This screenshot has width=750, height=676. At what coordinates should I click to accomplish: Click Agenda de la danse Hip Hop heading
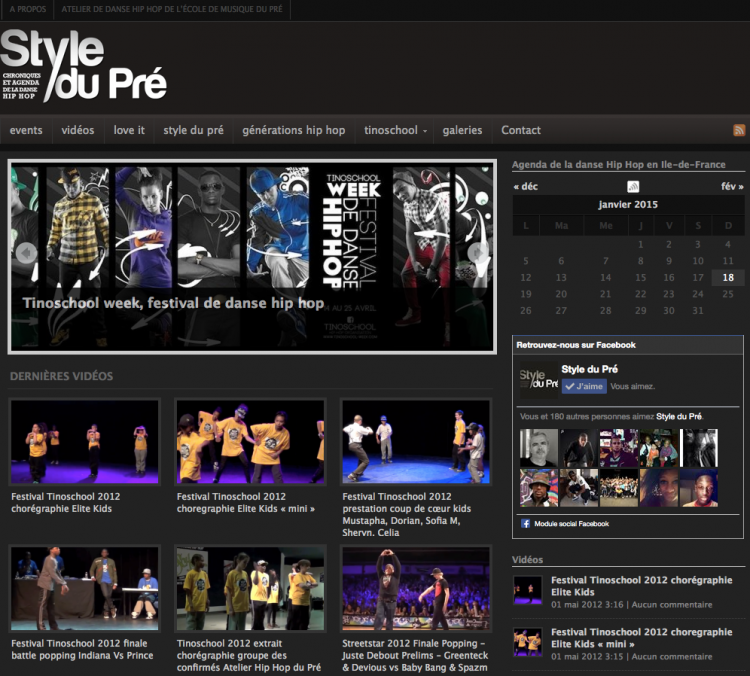click(618, 165)
